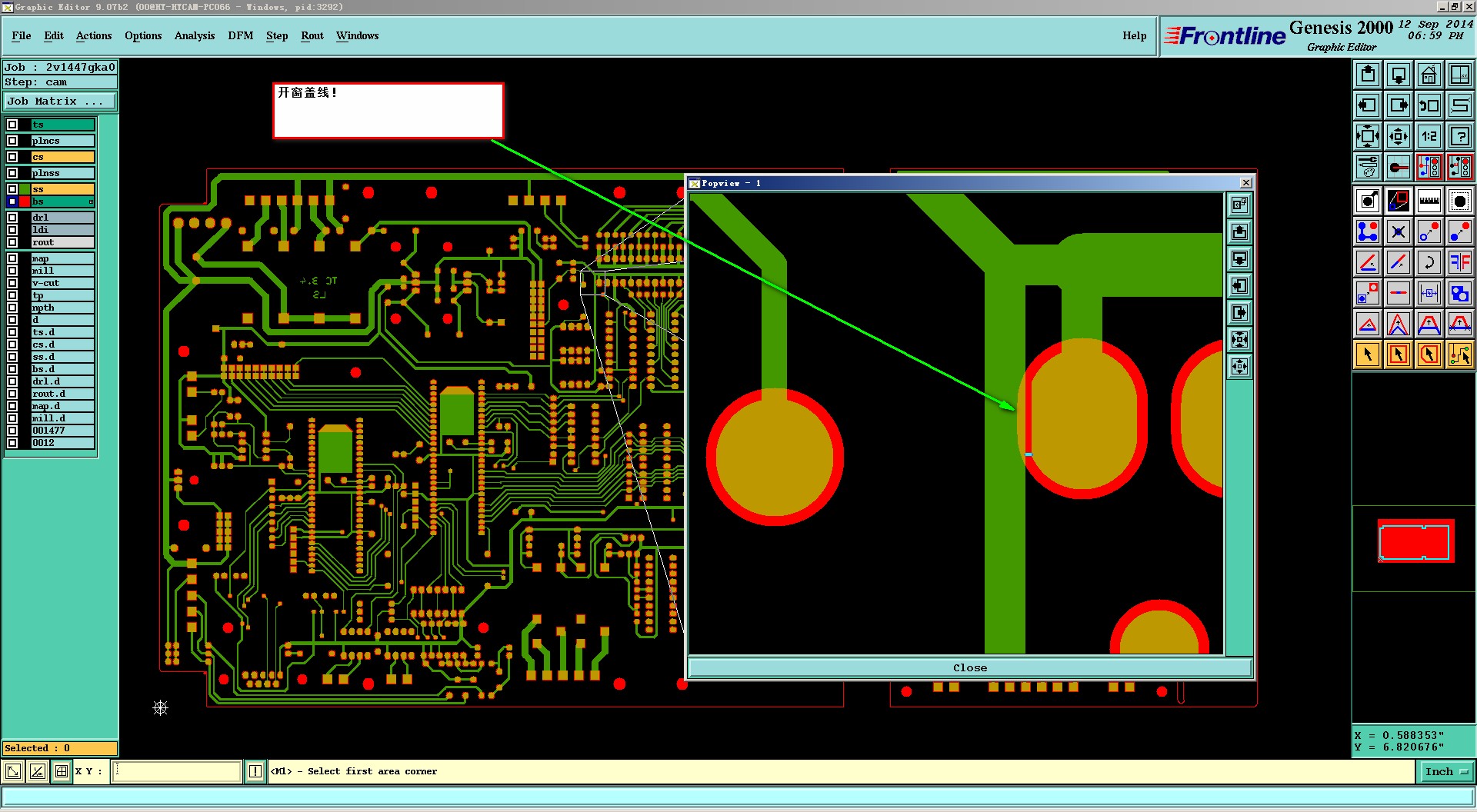Click the delete feature blue X icon
This screenshot has height=812, width=1477.
tap(1399, 231)
